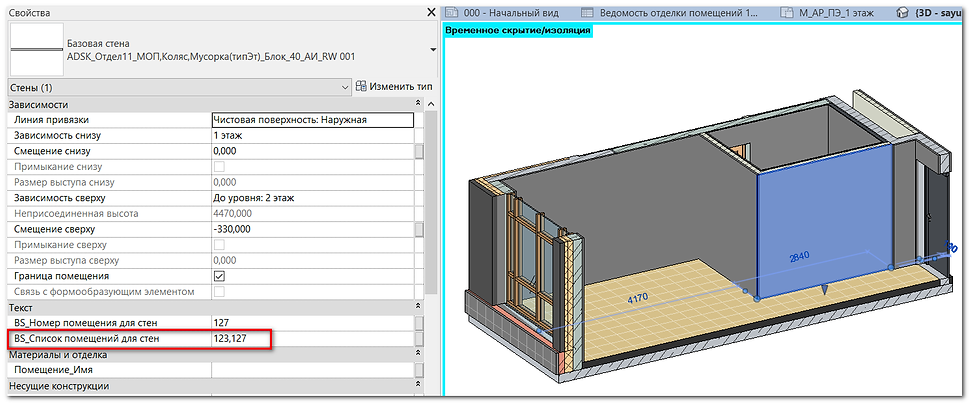Click the 3D view tab cube icon
969x403 pixels.
(902, 12)
